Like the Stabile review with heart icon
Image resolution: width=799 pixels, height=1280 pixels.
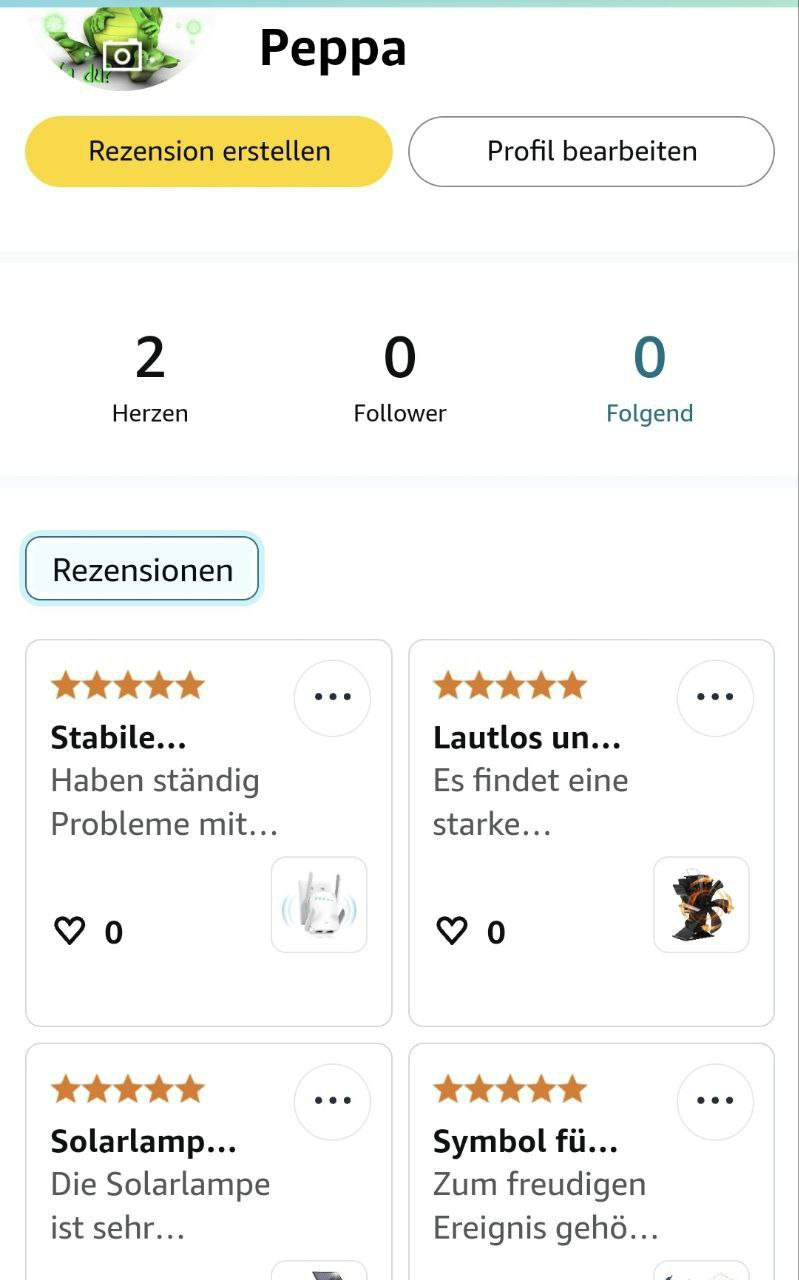coord(69,932)
